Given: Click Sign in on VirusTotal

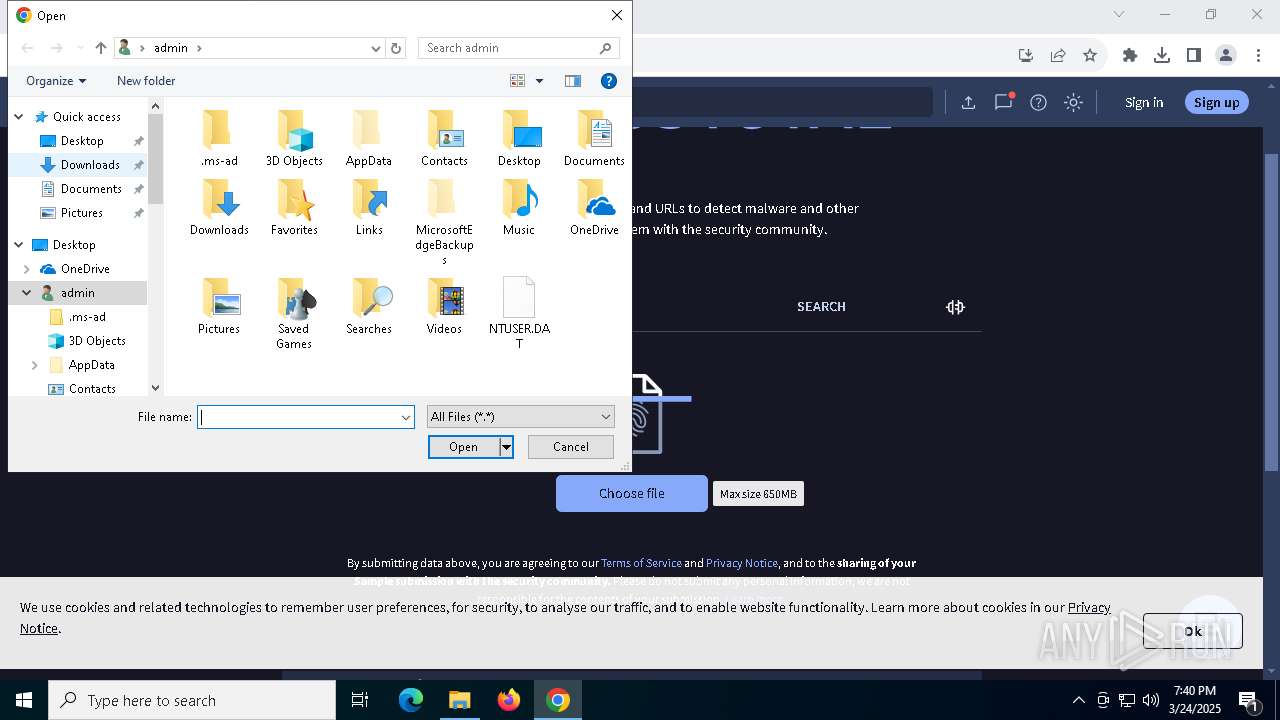Looking at the screenshot, I should coord(1144,102).
